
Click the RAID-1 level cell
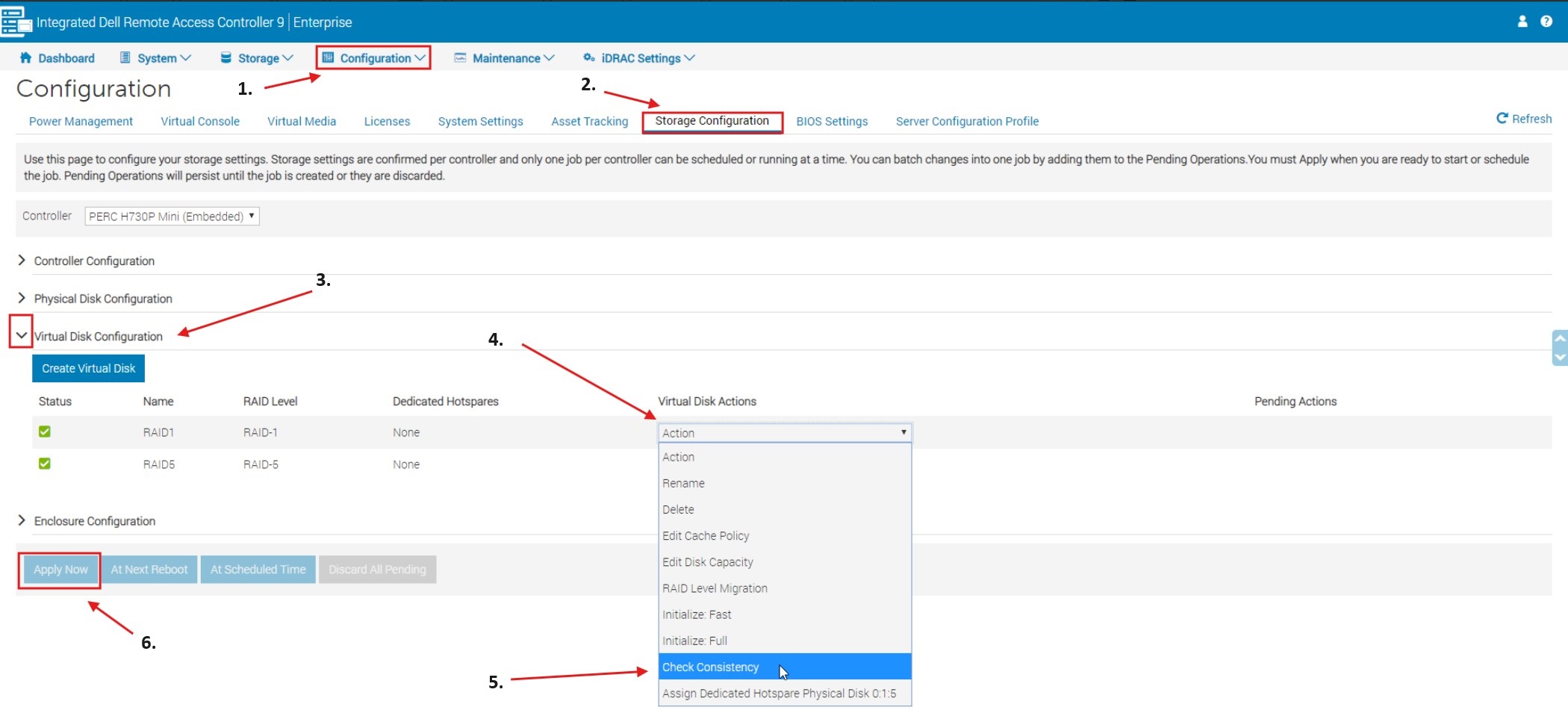[261, 432]
